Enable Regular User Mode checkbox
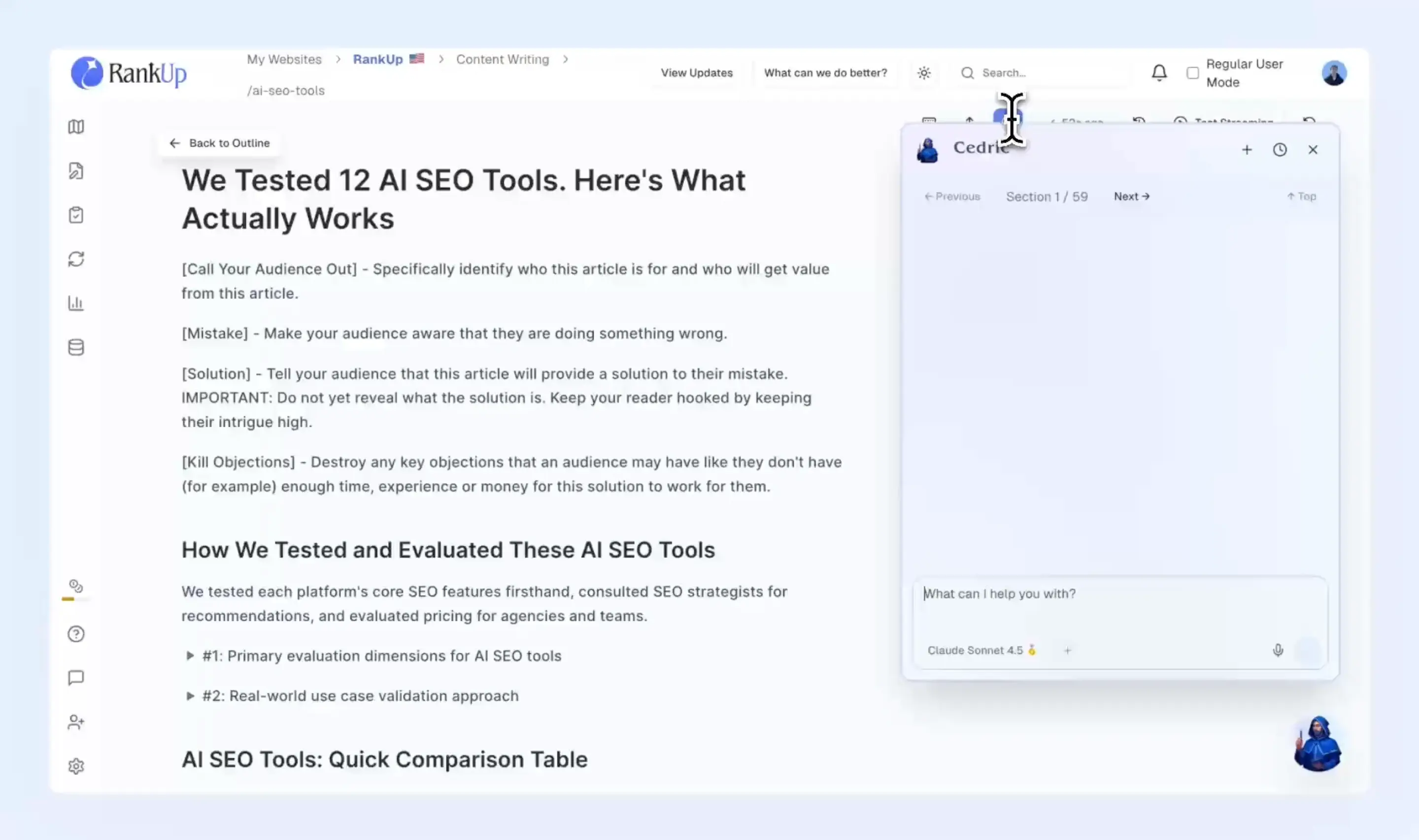Image resolution: width=1419 pixels, height=840 pixels. [1192, 73]
